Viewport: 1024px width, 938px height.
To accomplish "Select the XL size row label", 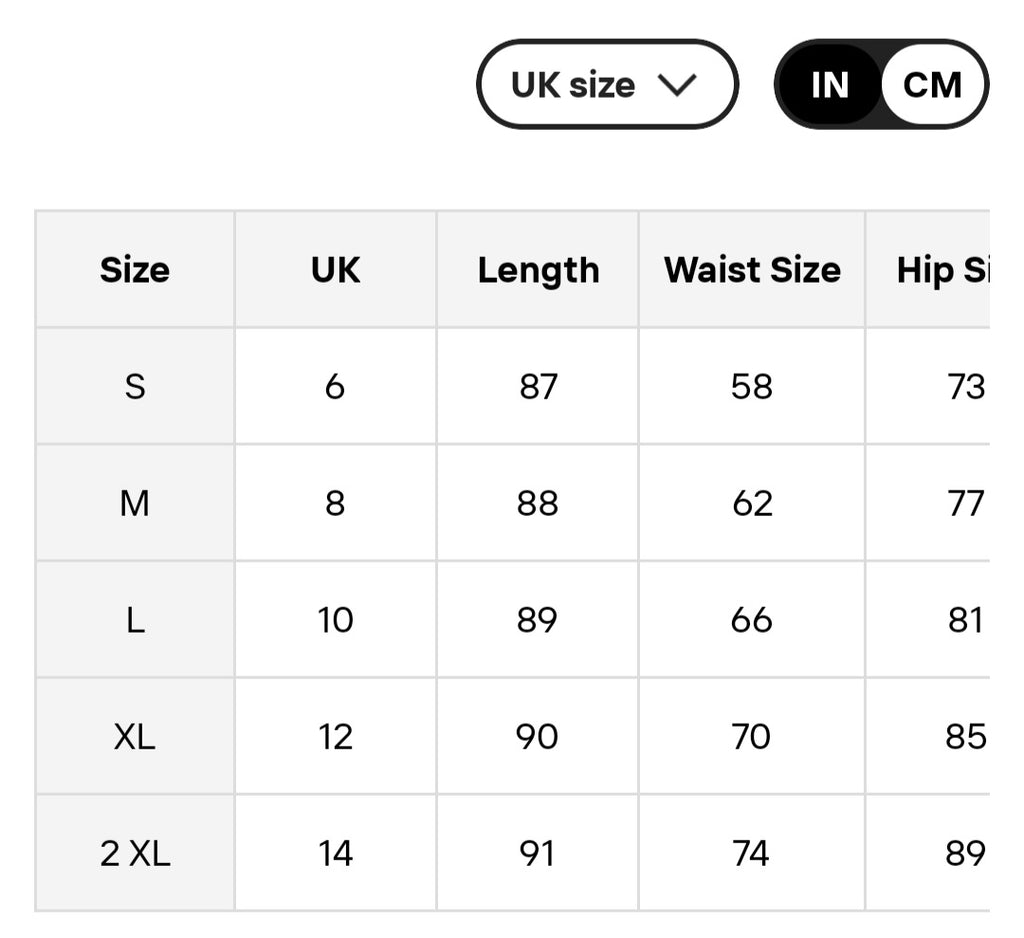I will pos(135,736).
